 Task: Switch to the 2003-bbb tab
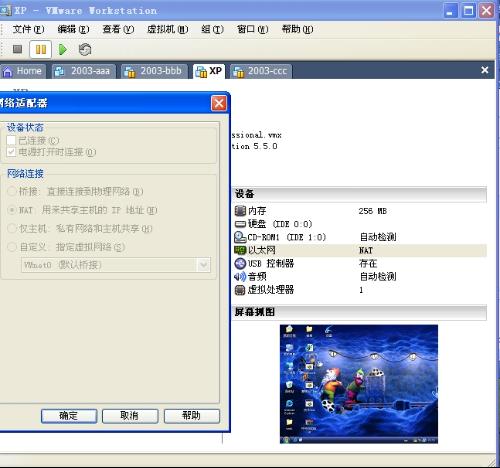pyautogui.click(x=154, y=71)
